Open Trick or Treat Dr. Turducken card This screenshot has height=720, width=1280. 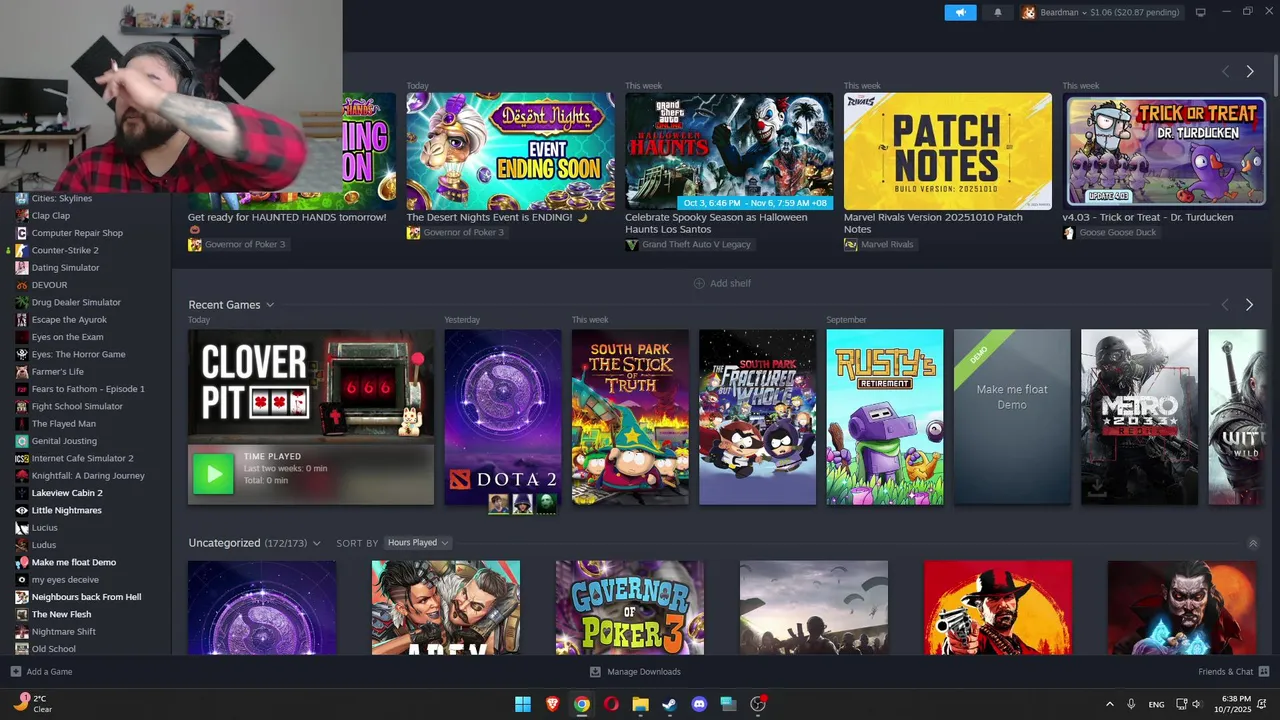coord(1166,151)
